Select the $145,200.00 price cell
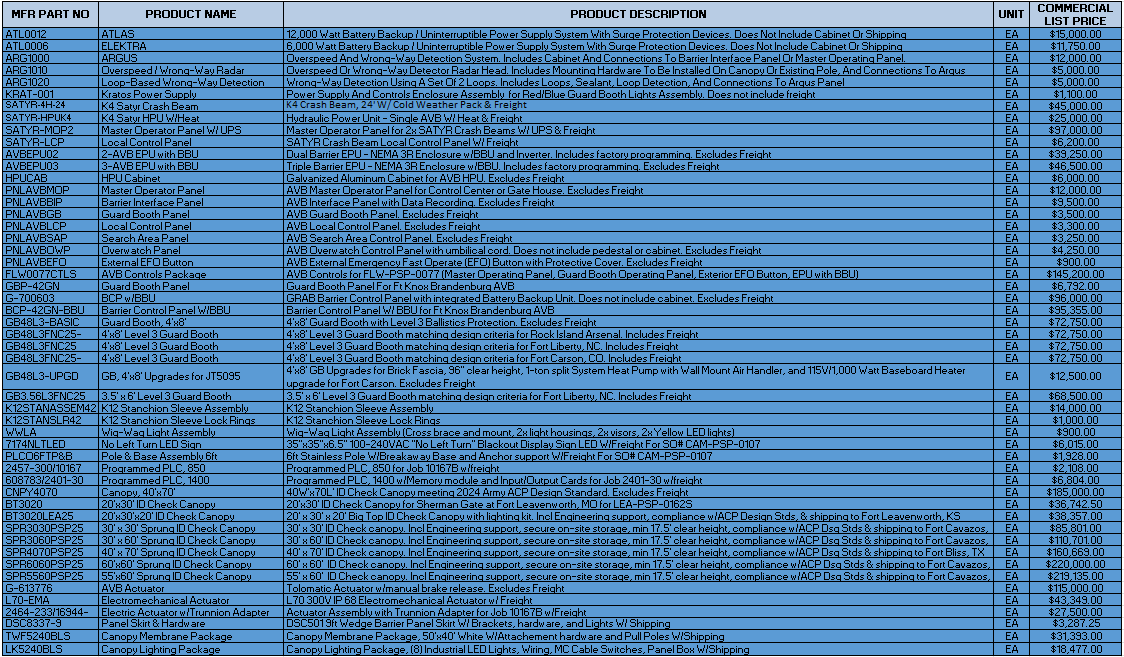 (x=1075, y=274)
